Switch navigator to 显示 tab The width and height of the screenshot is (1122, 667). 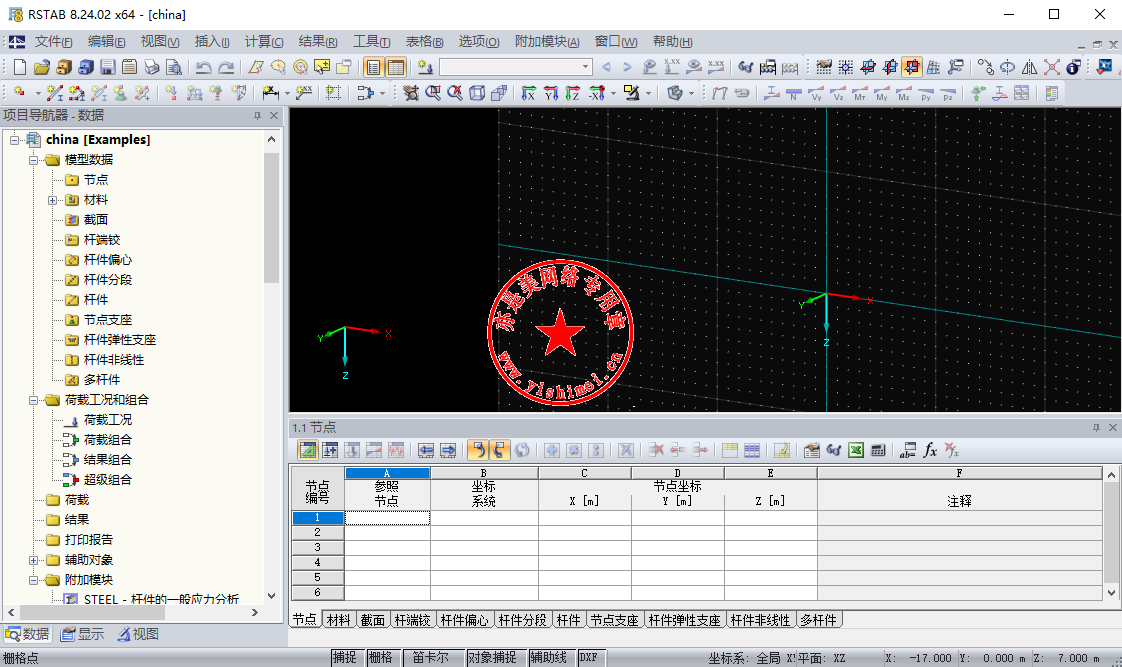pyautogui.click(x=84, y=634)
